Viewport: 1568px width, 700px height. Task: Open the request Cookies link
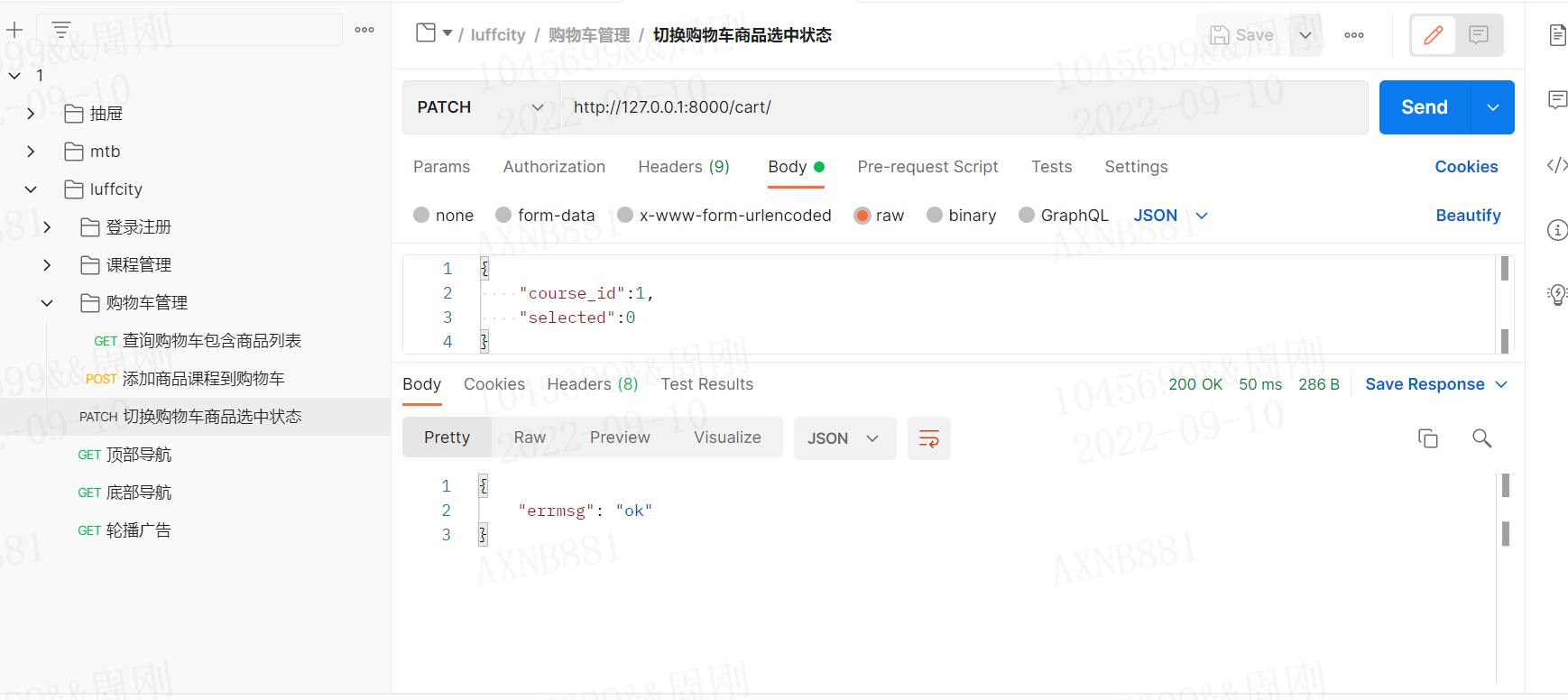click(x=1466, y=167)
